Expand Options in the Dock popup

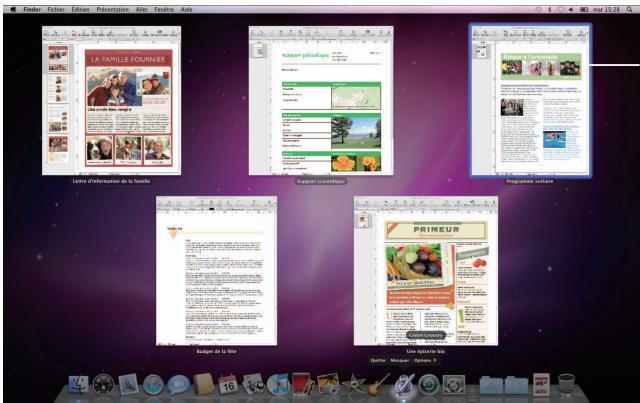pos(425,361)
